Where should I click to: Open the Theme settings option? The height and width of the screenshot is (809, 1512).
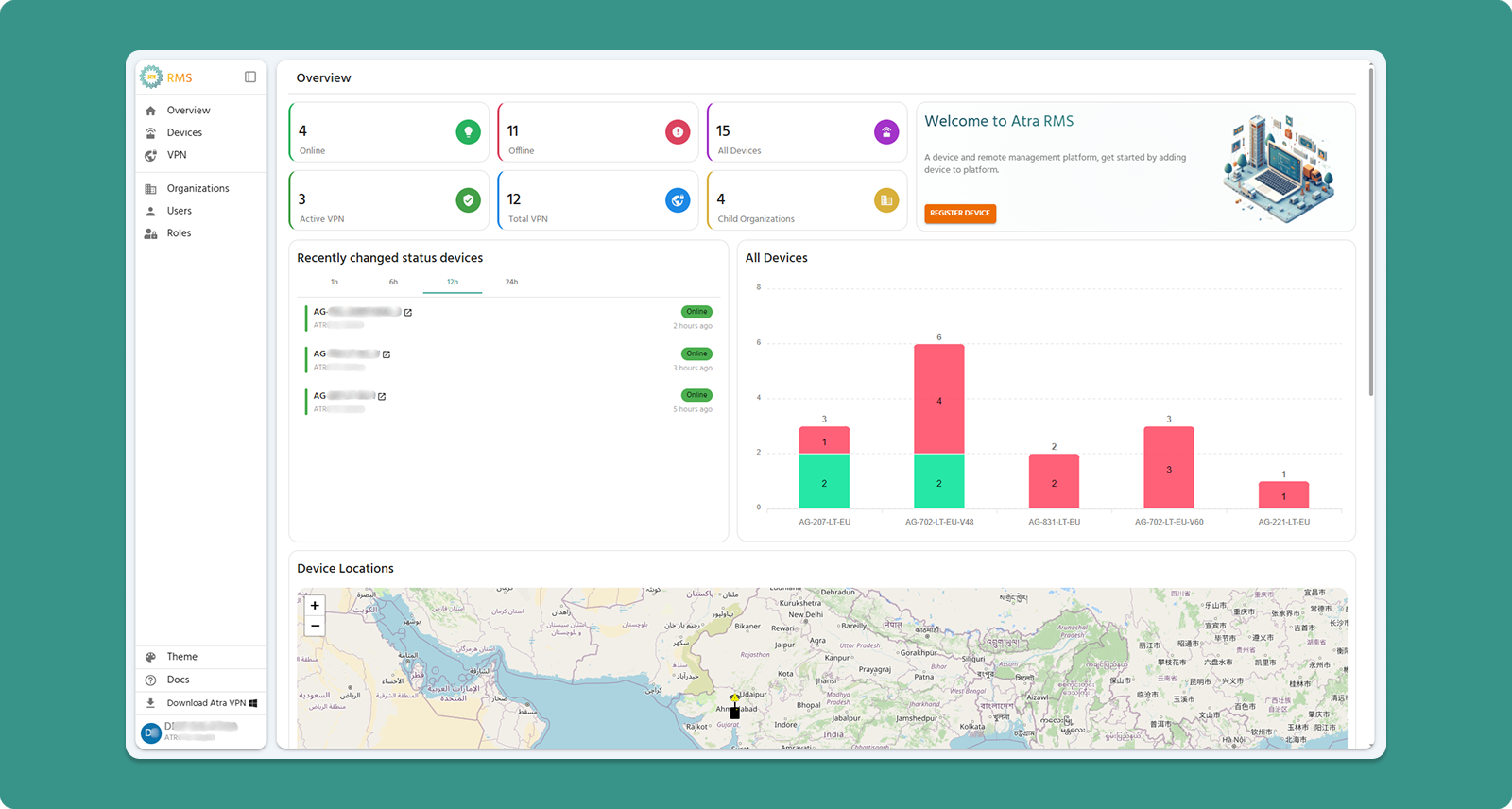coord(182,657)
